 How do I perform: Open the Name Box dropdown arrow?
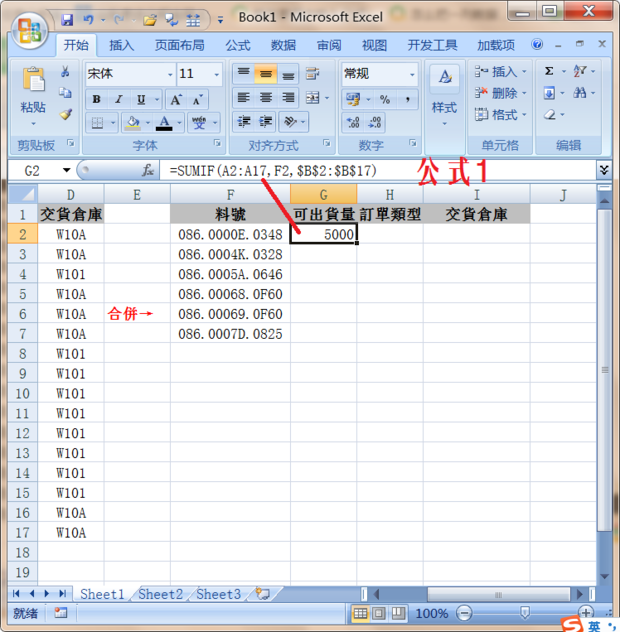(67, 170)
